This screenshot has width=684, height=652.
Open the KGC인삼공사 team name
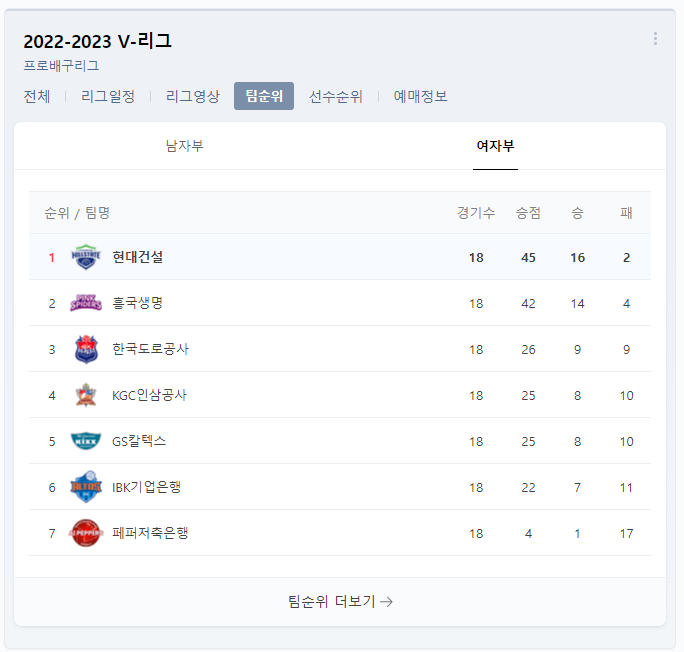pyautogui.click(x=149, y=395)
